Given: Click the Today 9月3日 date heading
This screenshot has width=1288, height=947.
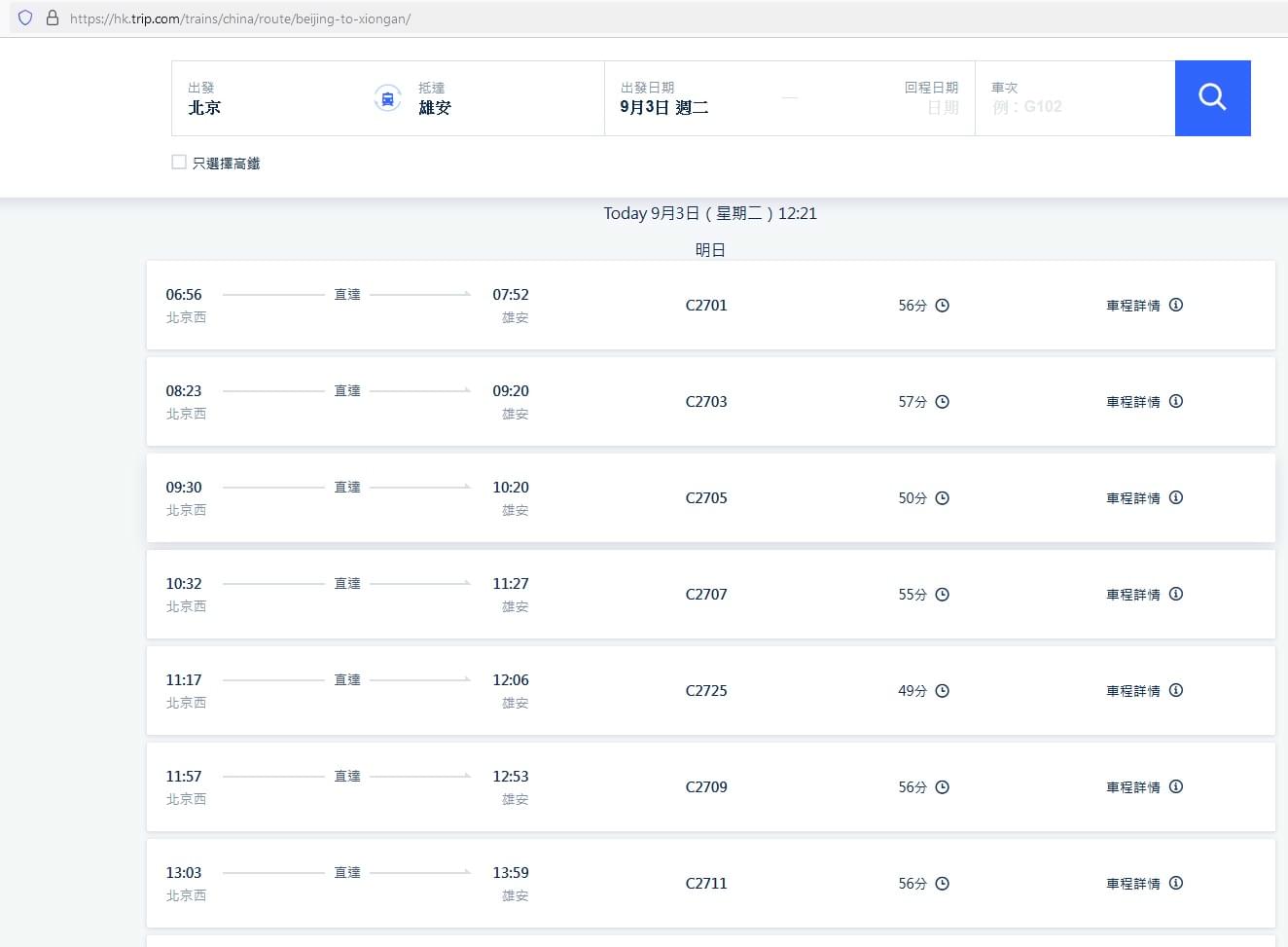Looking at the screenshot, I should (x=710, y=214).
